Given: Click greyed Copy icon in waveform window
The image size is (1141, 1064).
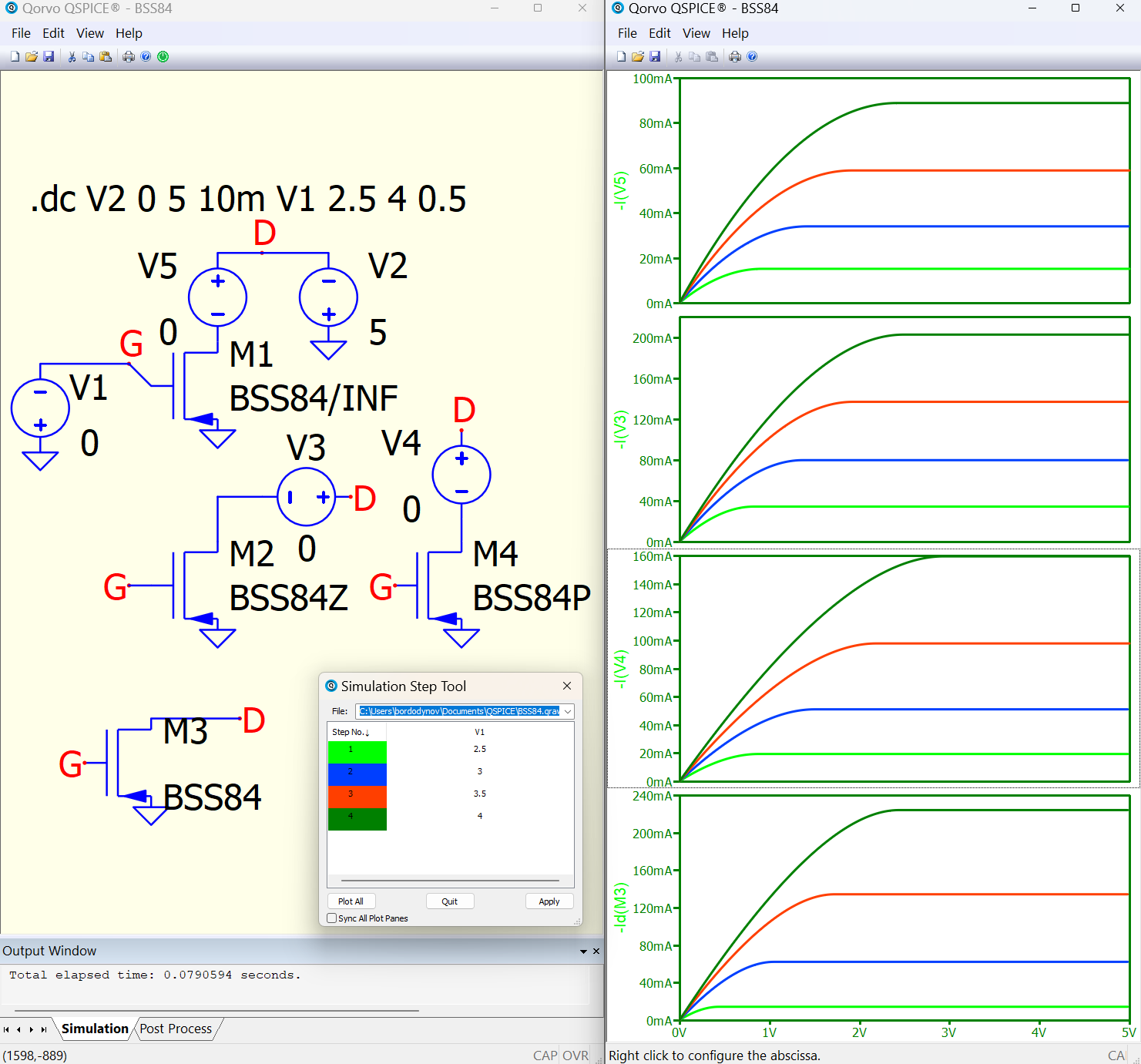Looking at the screenshot, I should [x=695, y=56].
